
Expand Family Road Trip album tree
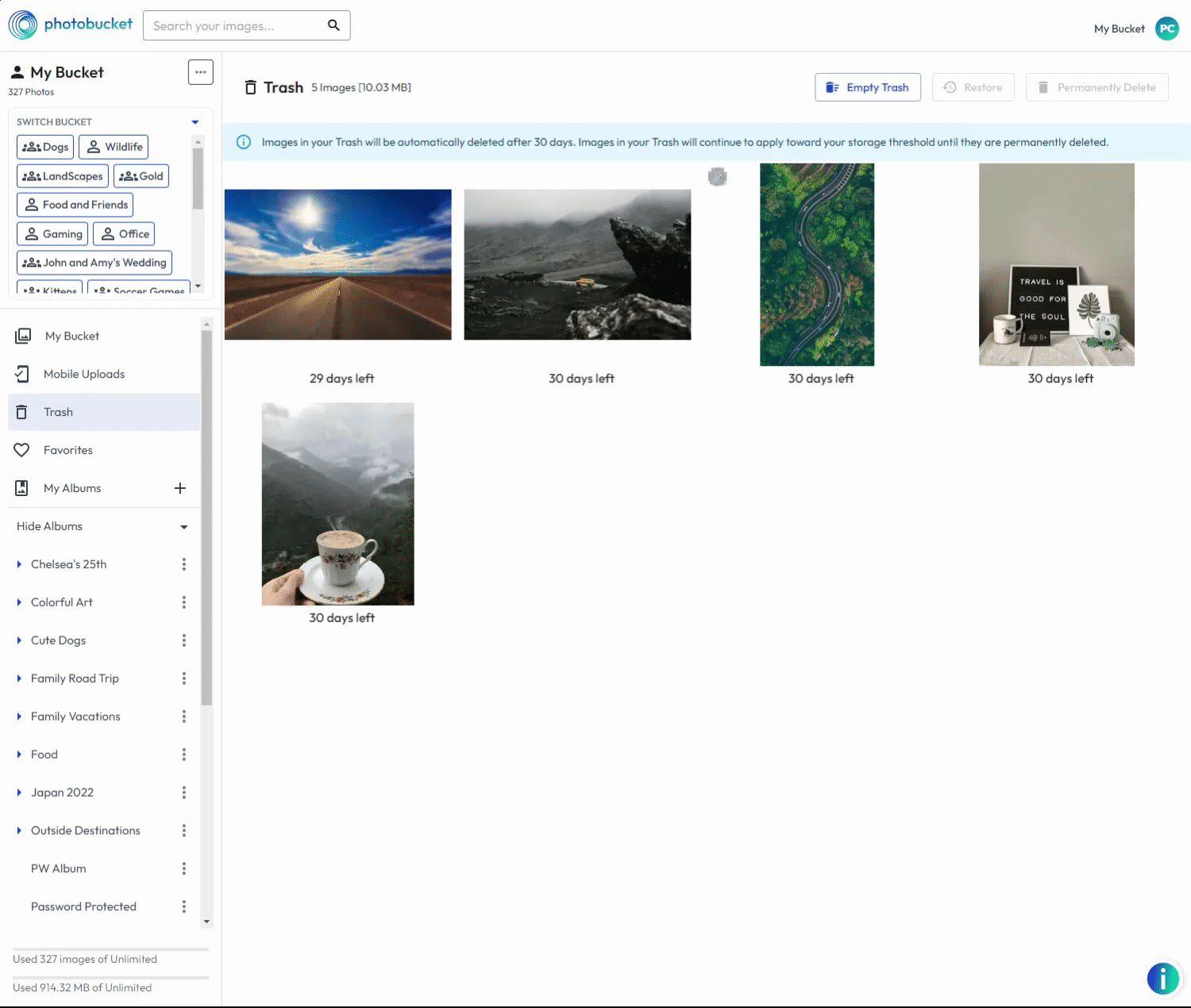tap(19, 679)
